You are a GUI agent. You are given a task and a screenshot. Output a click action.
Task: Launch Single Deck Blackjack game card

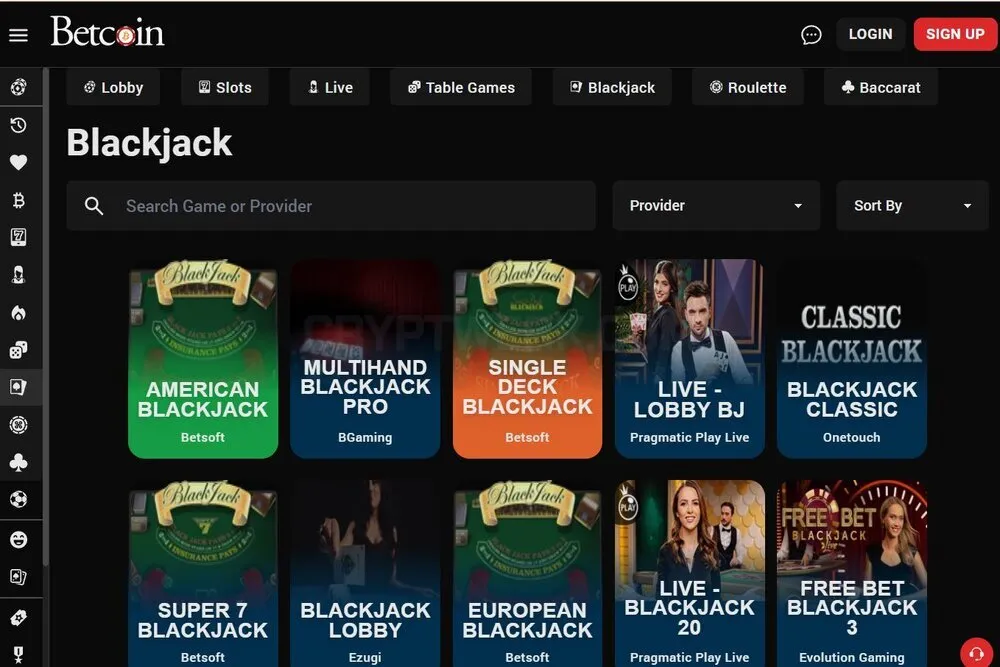(527, 359)
